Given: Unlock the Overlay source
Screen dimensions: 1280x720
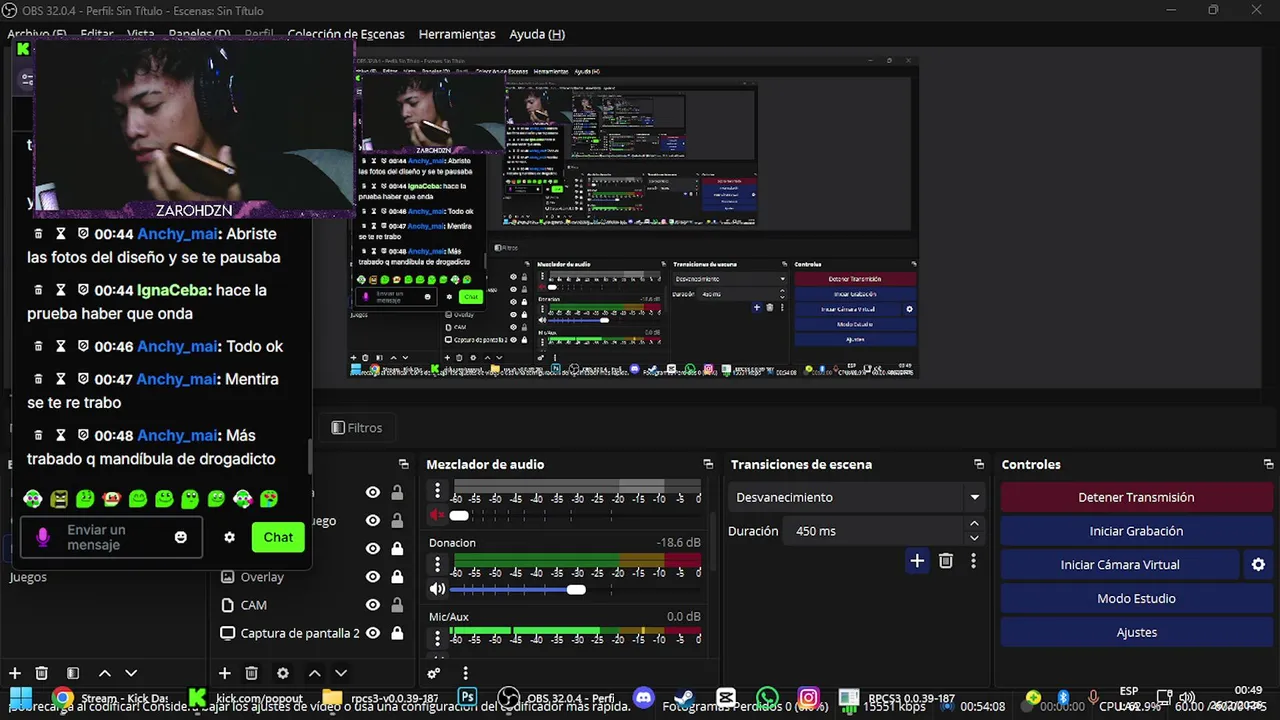Looking at the screenshot, I should click(x=397, y=577).
